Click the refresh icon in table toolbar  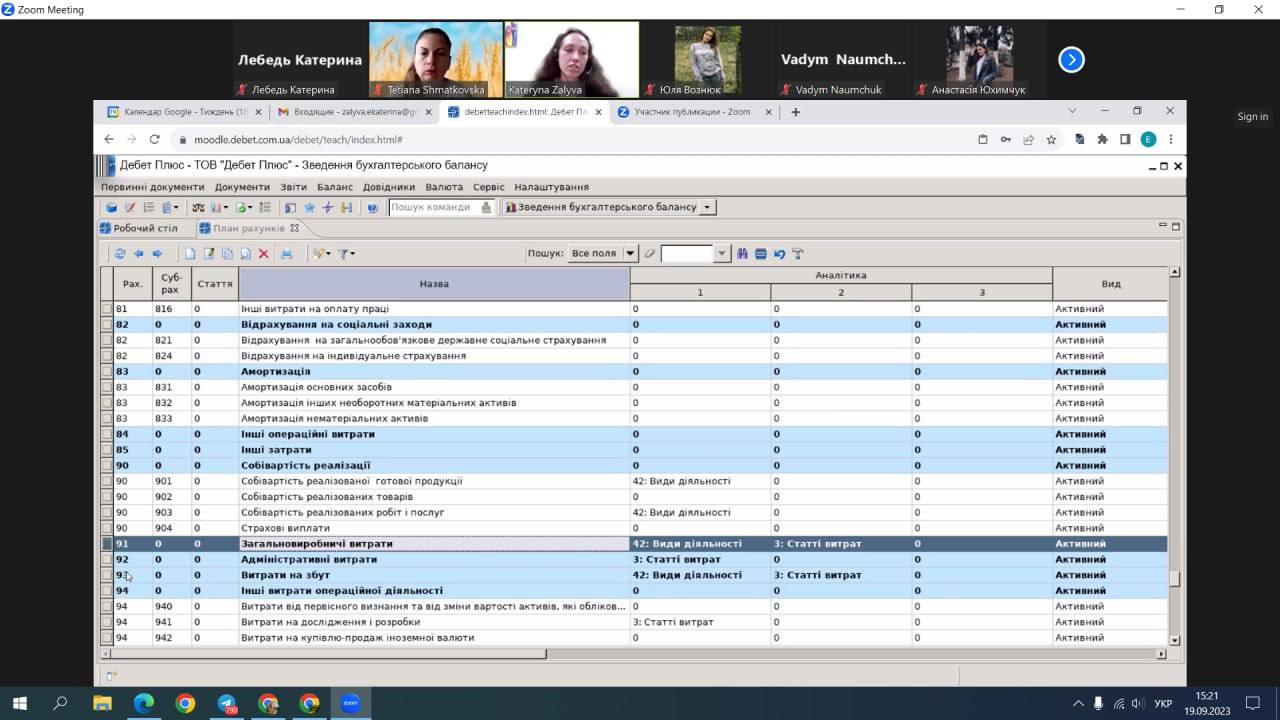[x=120, y=254]
